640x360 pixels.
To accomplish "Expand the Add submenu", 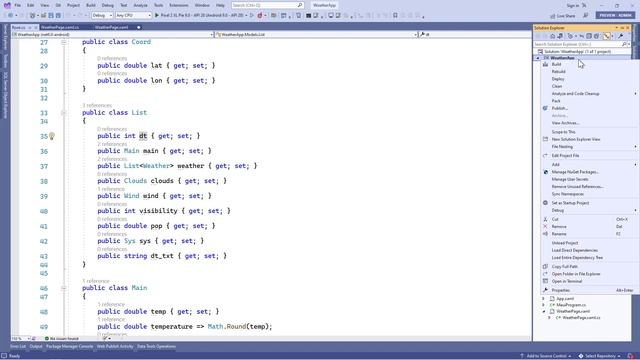I will [556, 165].
